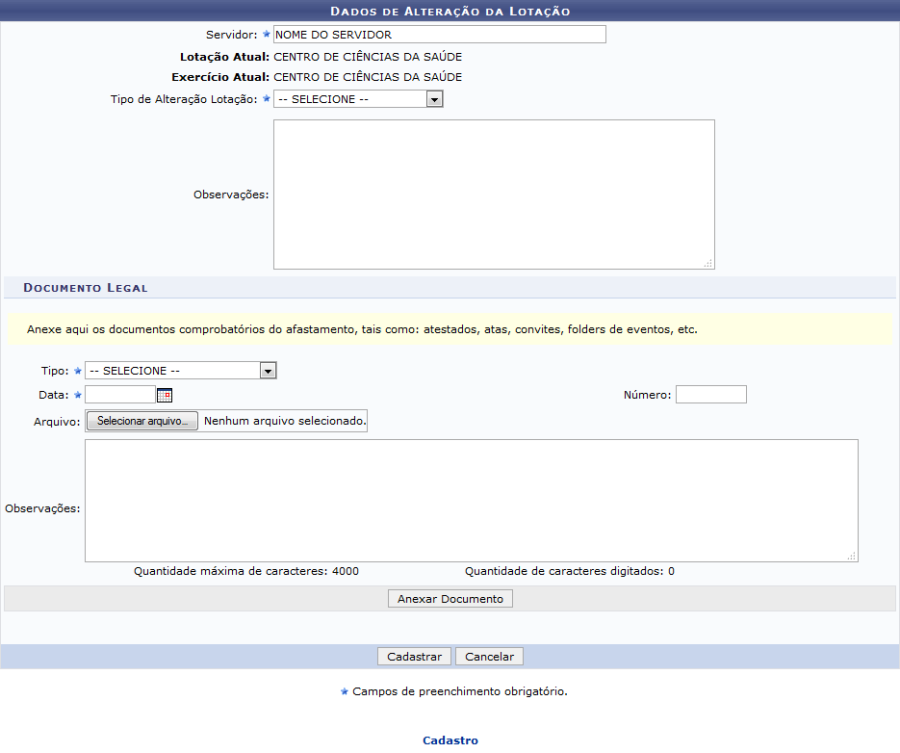Viewport: 900px width, 753px height.
Task: Click the Lotação Atual value text
Action: (x=368, y=57)
